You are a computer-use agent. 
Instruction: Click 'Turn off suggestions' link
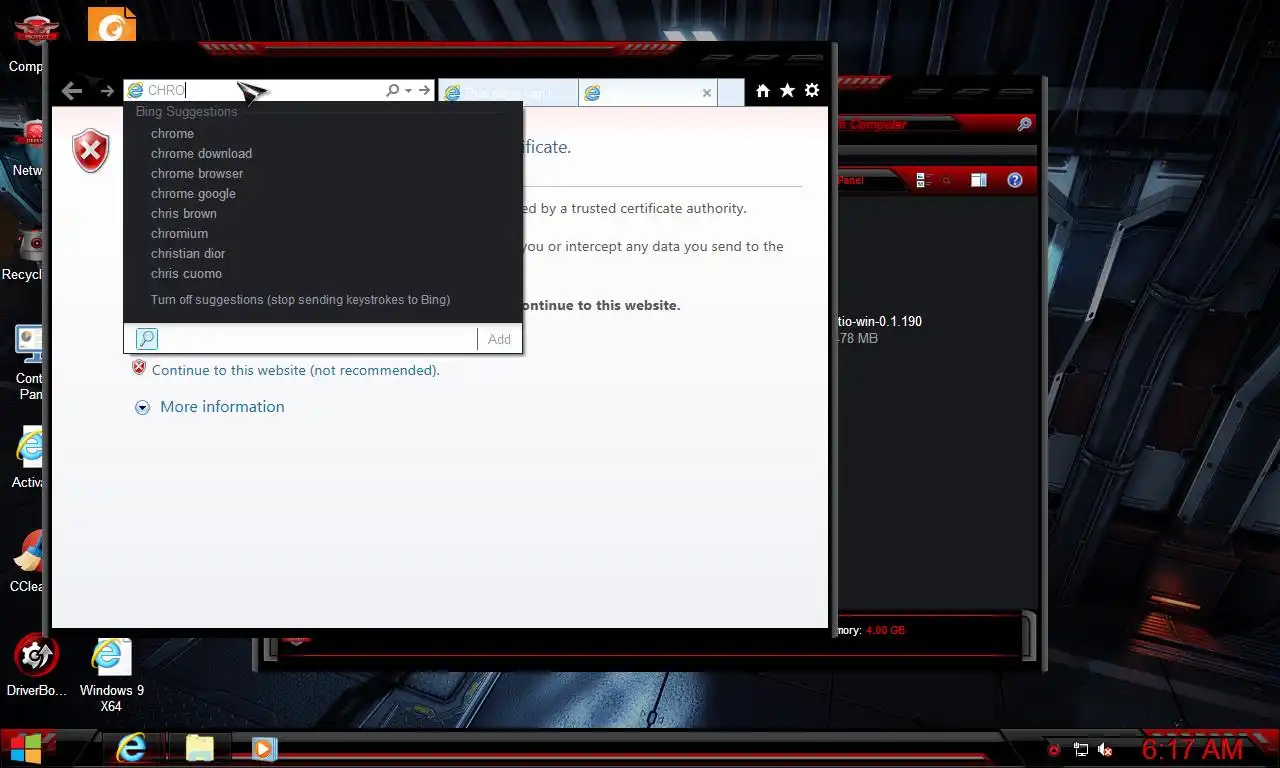coord(300,299)
